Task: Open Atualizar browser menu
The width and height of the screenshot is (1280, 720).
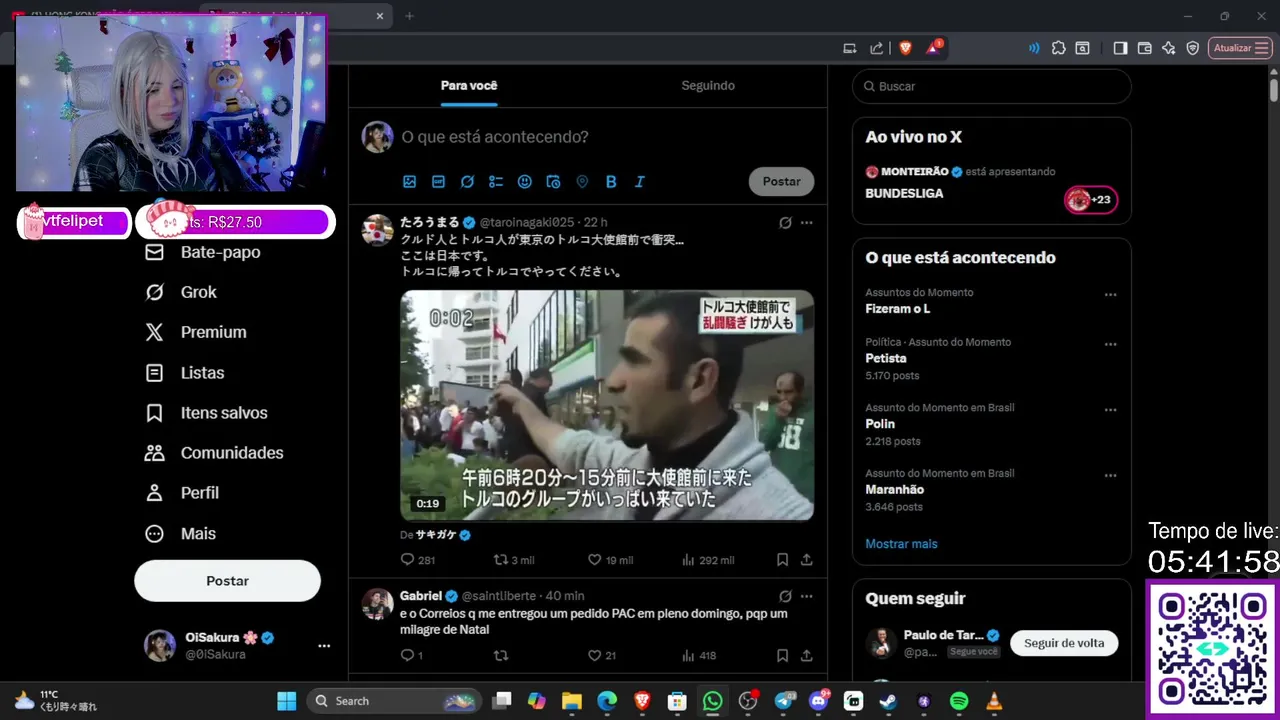Action: point(1239,48)
